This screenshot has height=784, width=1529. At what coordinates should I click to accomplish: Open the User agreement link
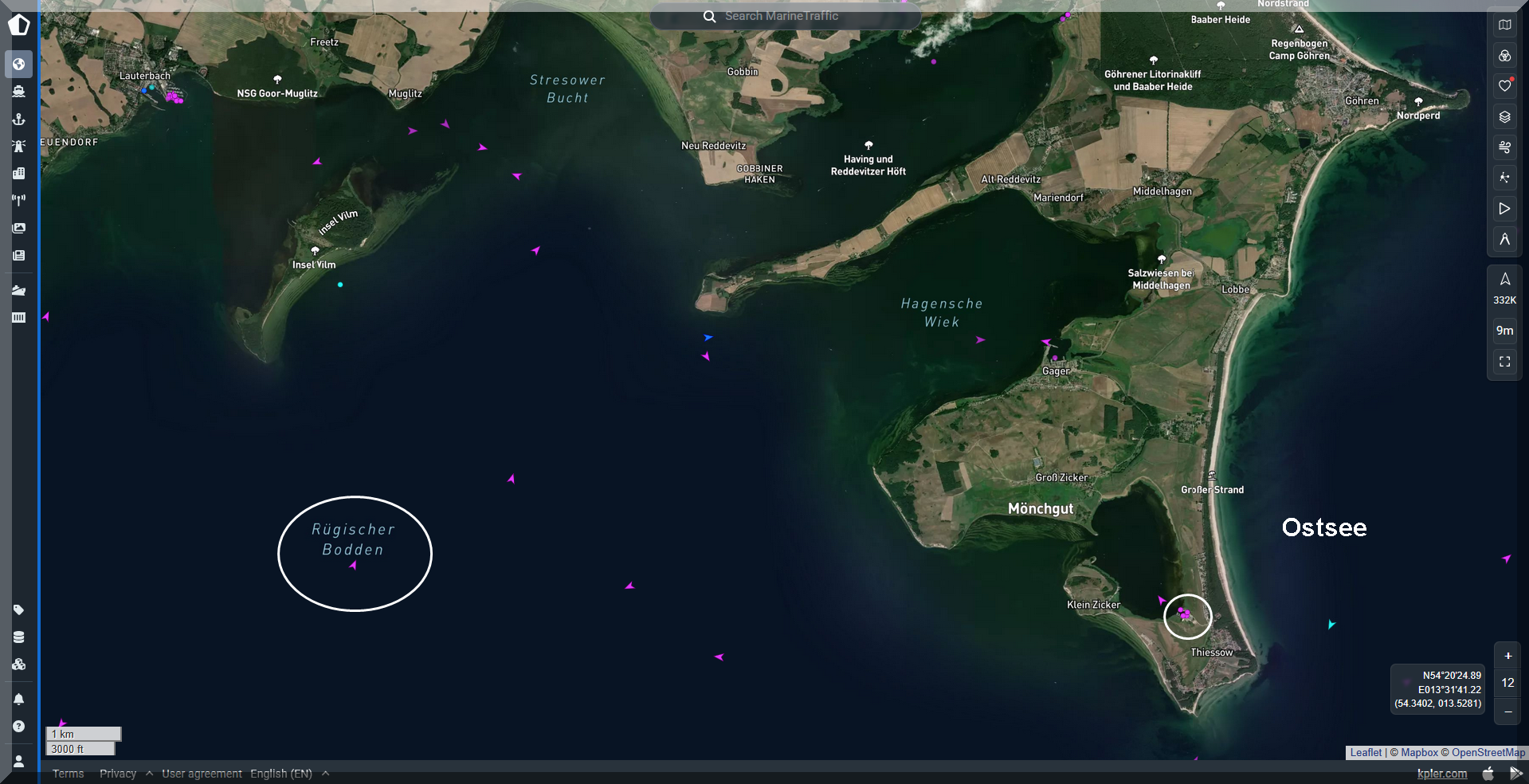(x=202, y=774)
